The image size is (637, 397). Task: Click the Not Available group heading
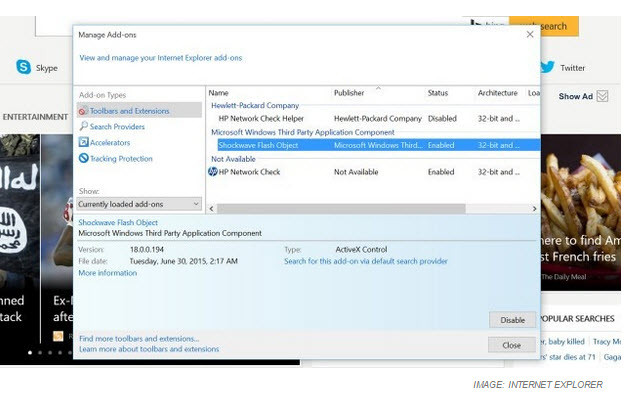pyautogui.click(x=233, y=159)
